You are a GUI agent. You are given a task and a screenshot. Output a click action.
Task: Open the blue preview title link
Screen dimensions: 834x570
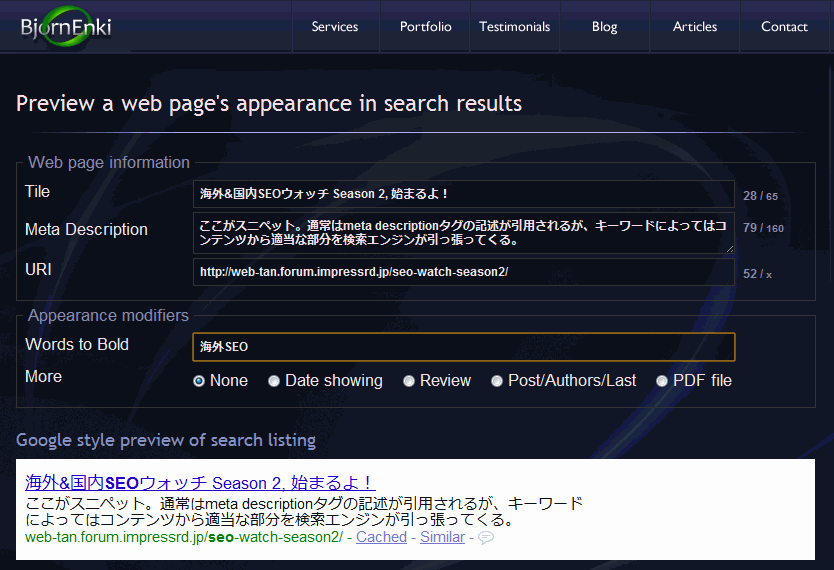pos(200,483)
